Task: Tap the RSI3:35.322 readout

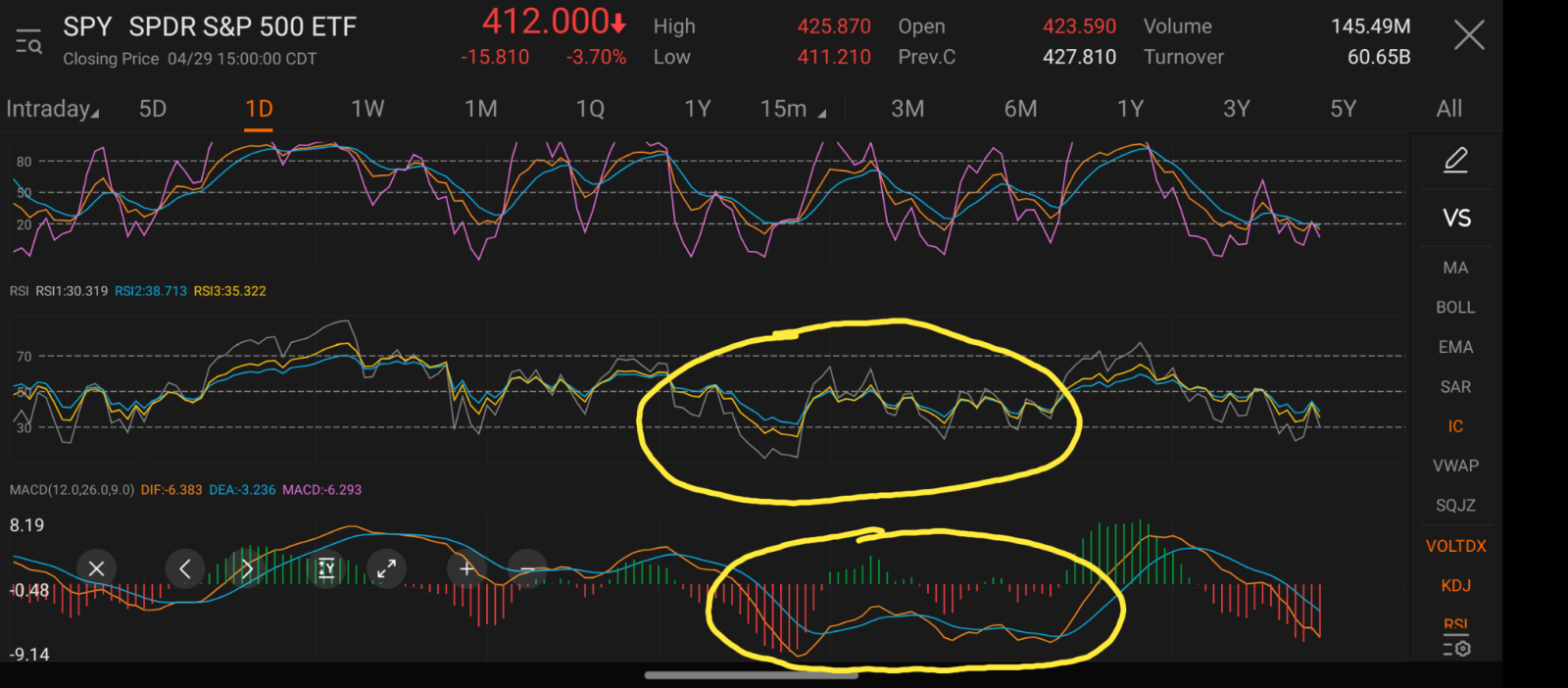Action: coord(230,291)
